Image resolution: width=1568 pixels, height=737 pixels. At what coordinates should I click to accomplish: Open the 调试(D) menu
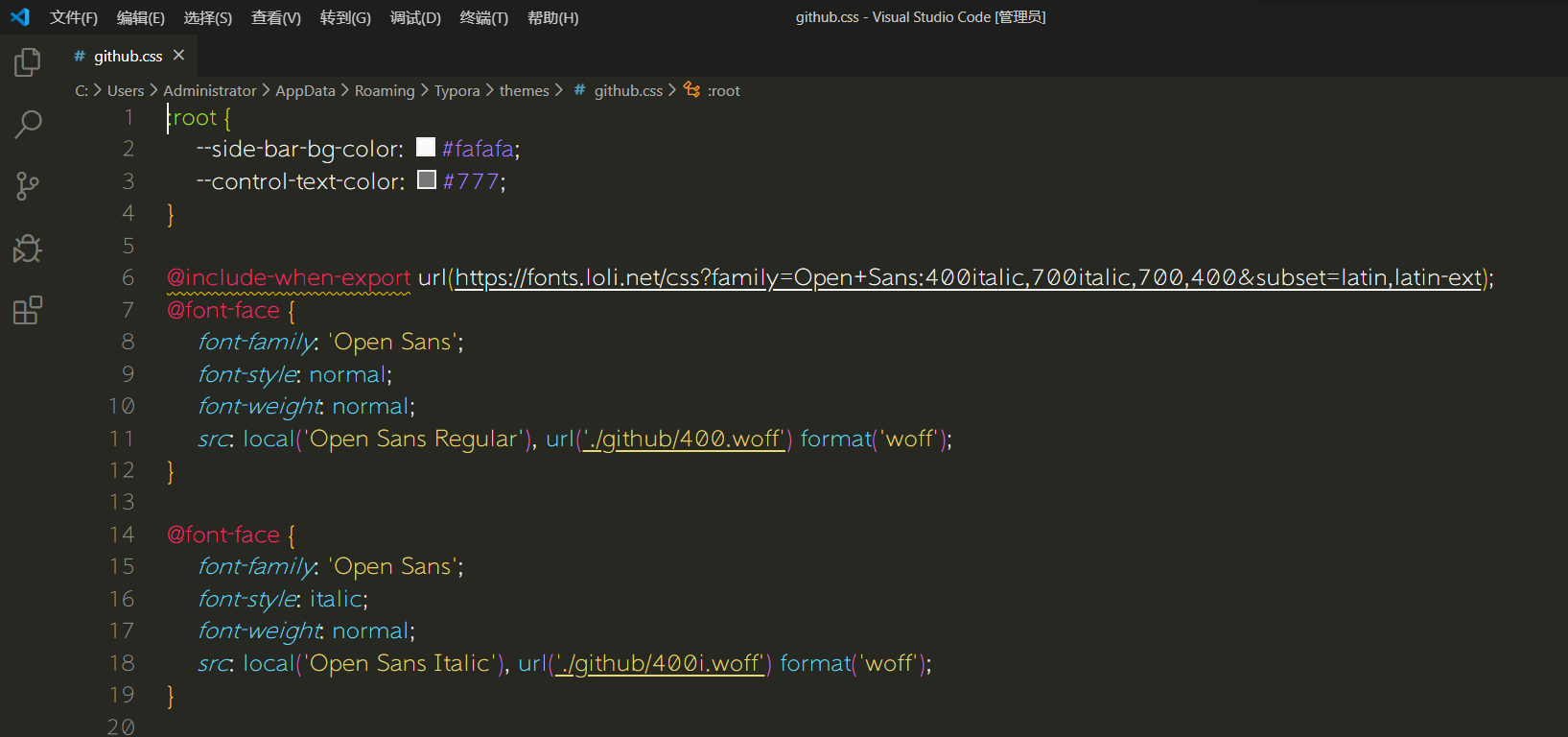pos(415,17)
